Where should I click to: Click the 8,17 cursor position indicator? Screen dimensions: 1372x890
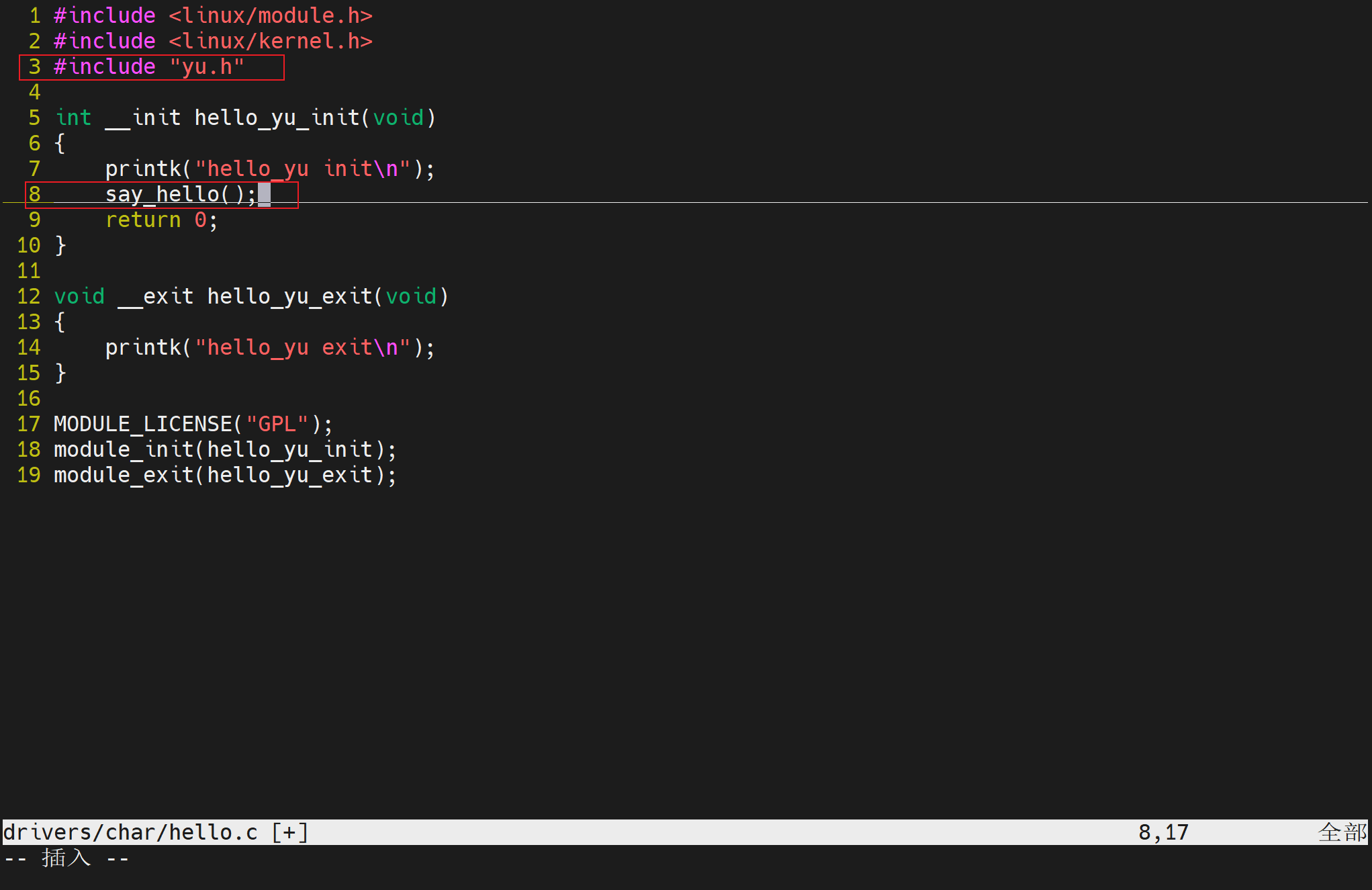pyautogui.click(x=1163, y=833)
